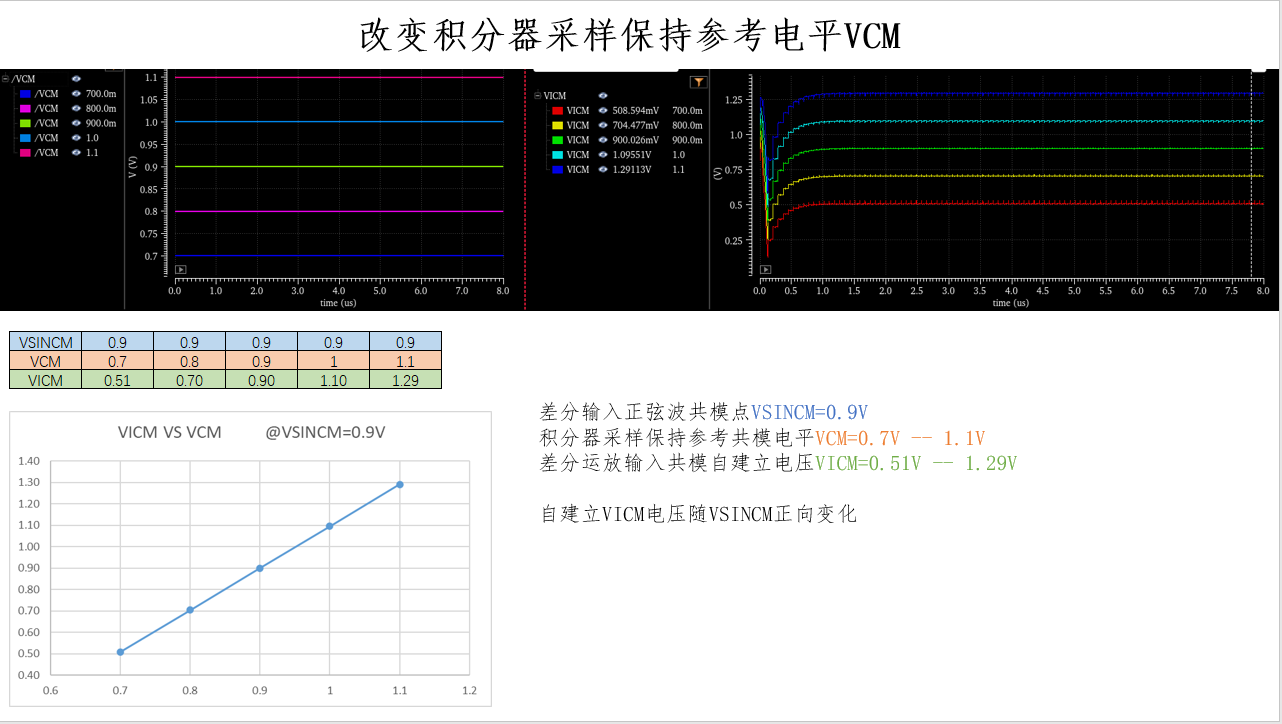Viewport: 1282px width, 724px height.
Task: Hide the /VCM 1.1 trace
Action: [76, 153]
